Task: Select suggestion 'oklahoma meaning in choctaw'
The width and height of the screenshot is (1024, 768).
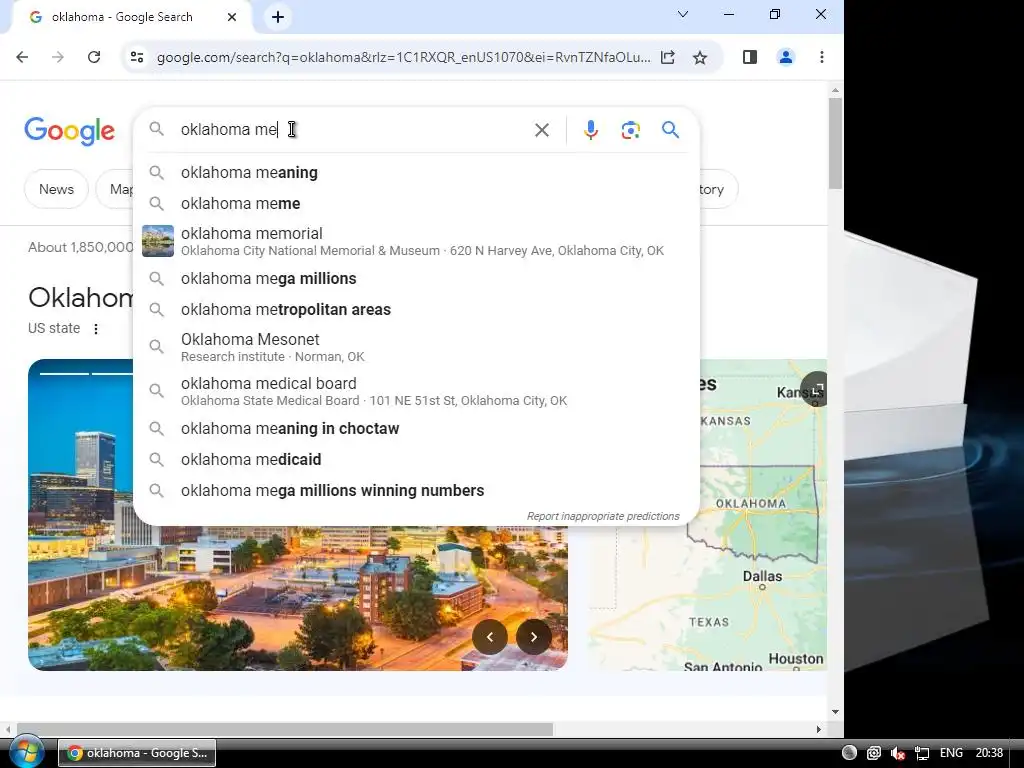Action: tap(416, 428)
